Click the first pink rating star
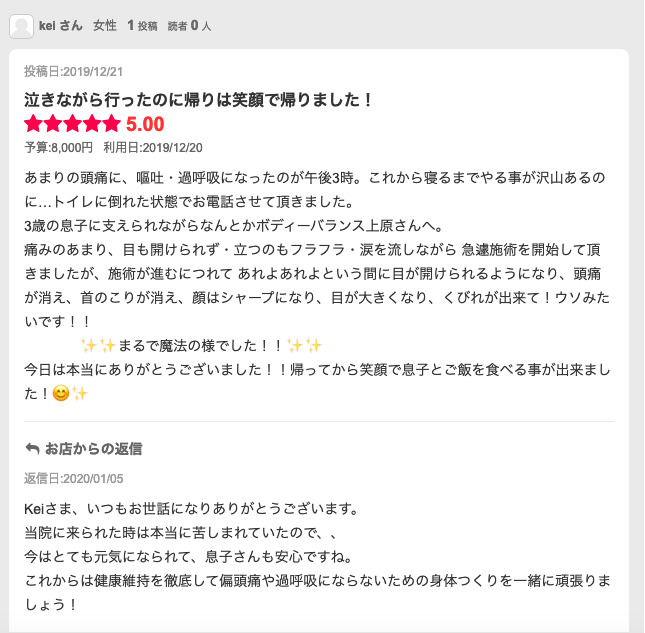 pos(33,124)
